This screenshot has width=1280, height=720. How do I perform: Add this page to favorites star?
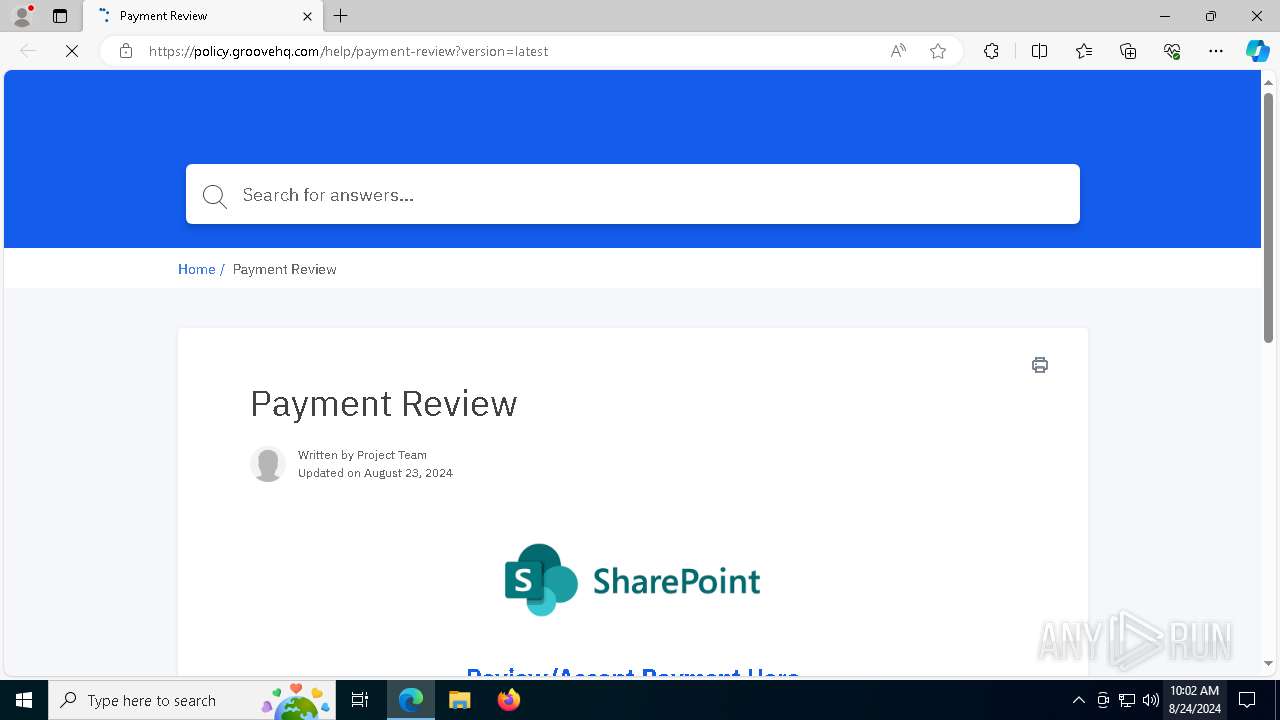click(938, 51)
